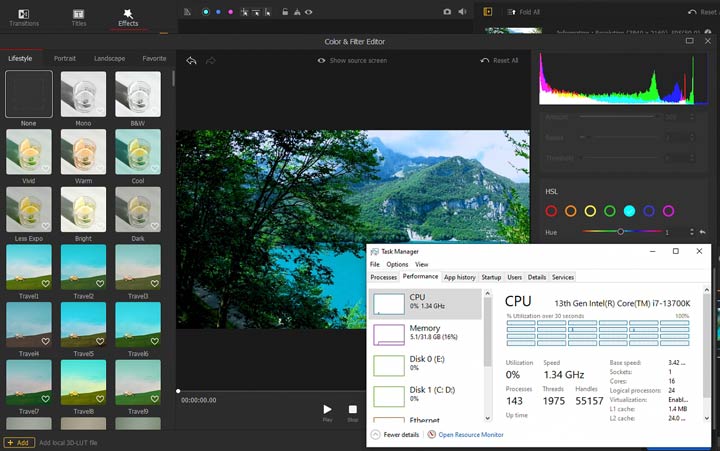Click the undo arrow in Color & Filter Editor
720x451 pixels.
coord(191,60)
